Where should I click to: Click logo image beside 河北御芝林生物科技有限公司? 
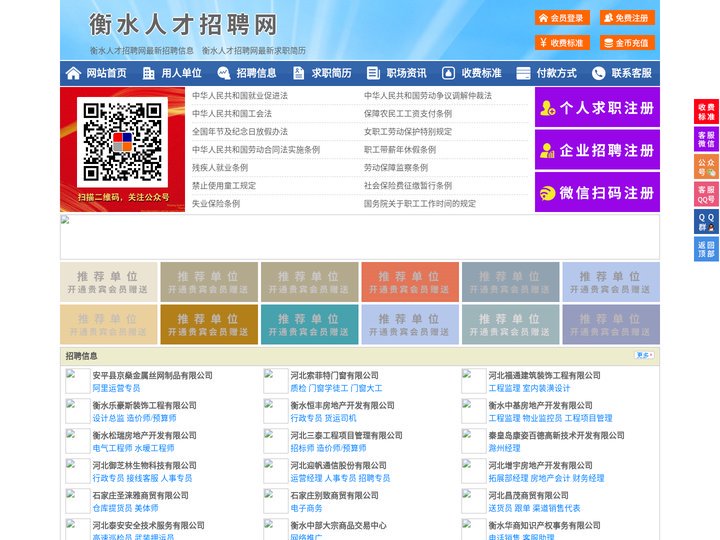pos(77,471)
